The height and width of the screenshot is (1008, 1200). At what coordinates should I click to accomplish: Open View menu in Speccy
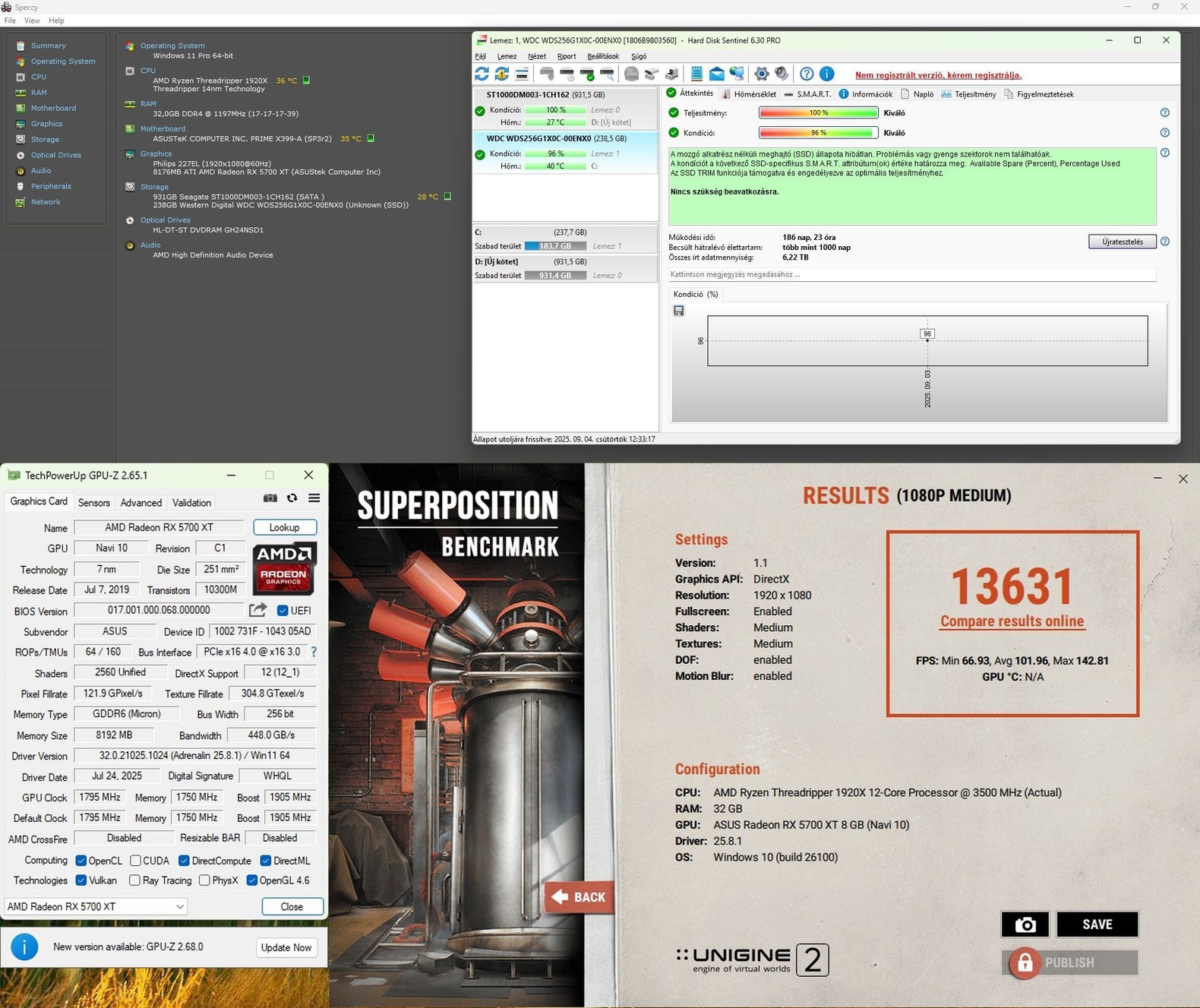point(32,21)
